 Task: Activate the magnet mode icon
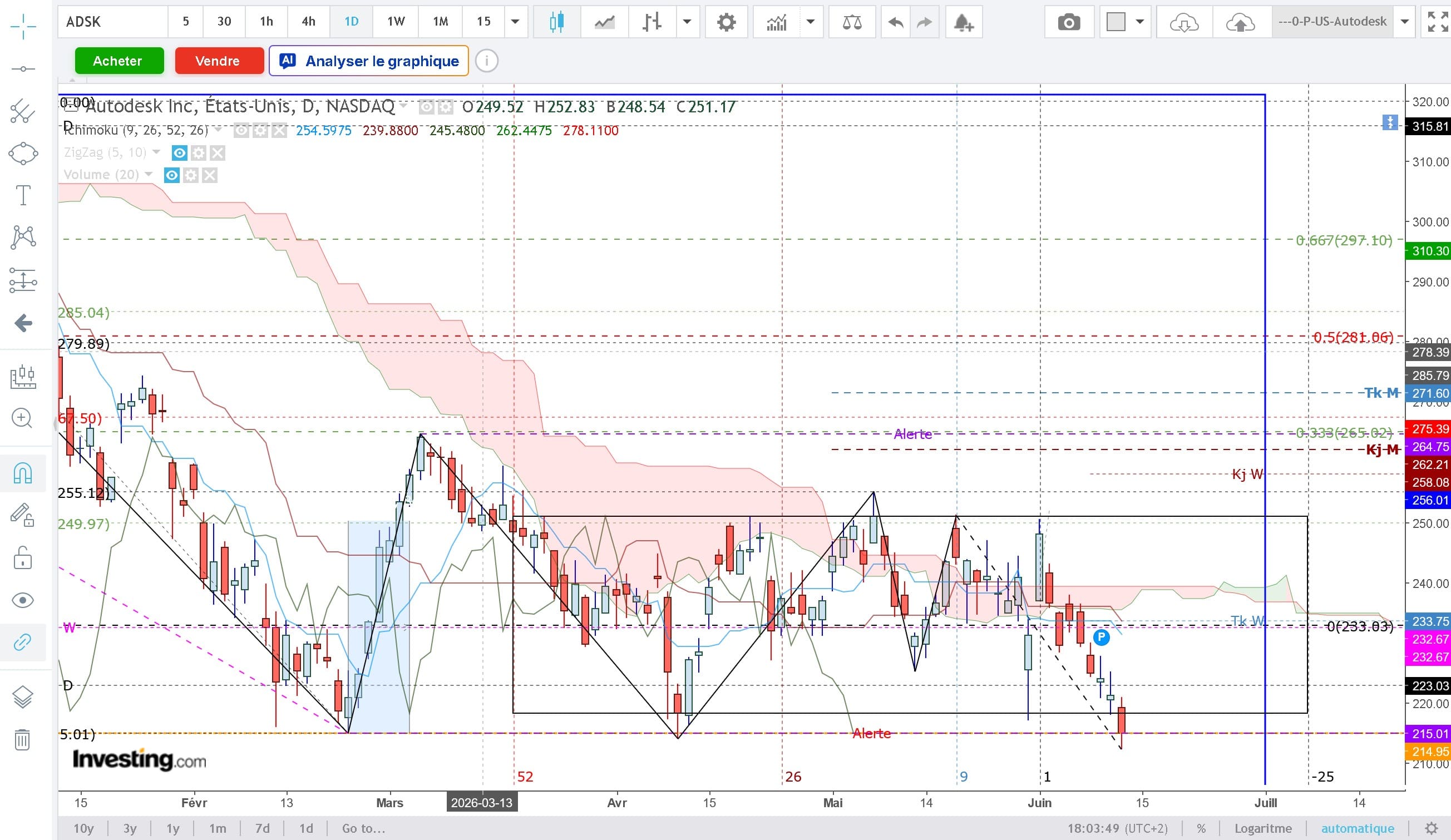click(23, 473)
